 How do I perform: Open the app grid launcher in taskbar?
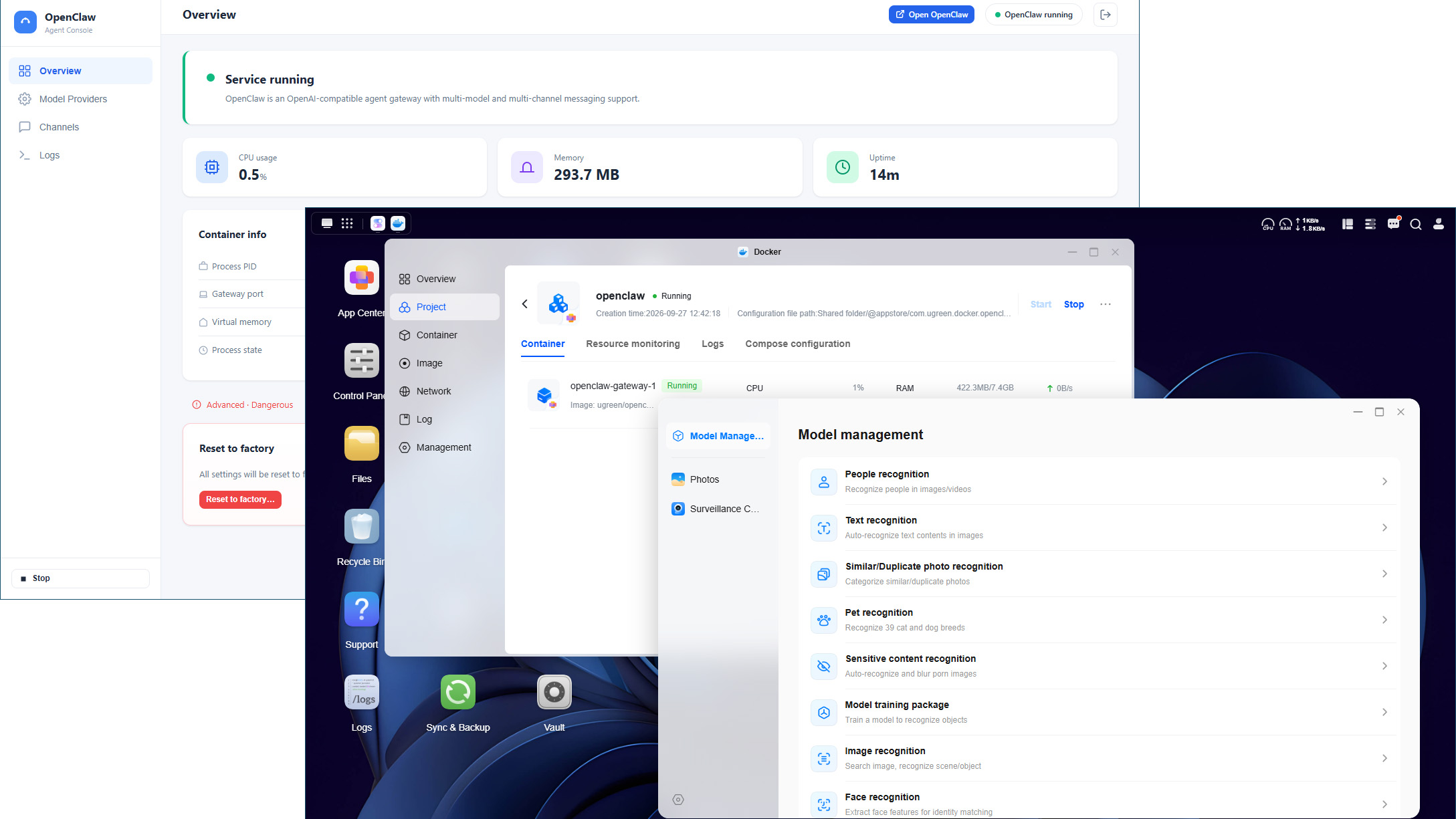point(347,223)
